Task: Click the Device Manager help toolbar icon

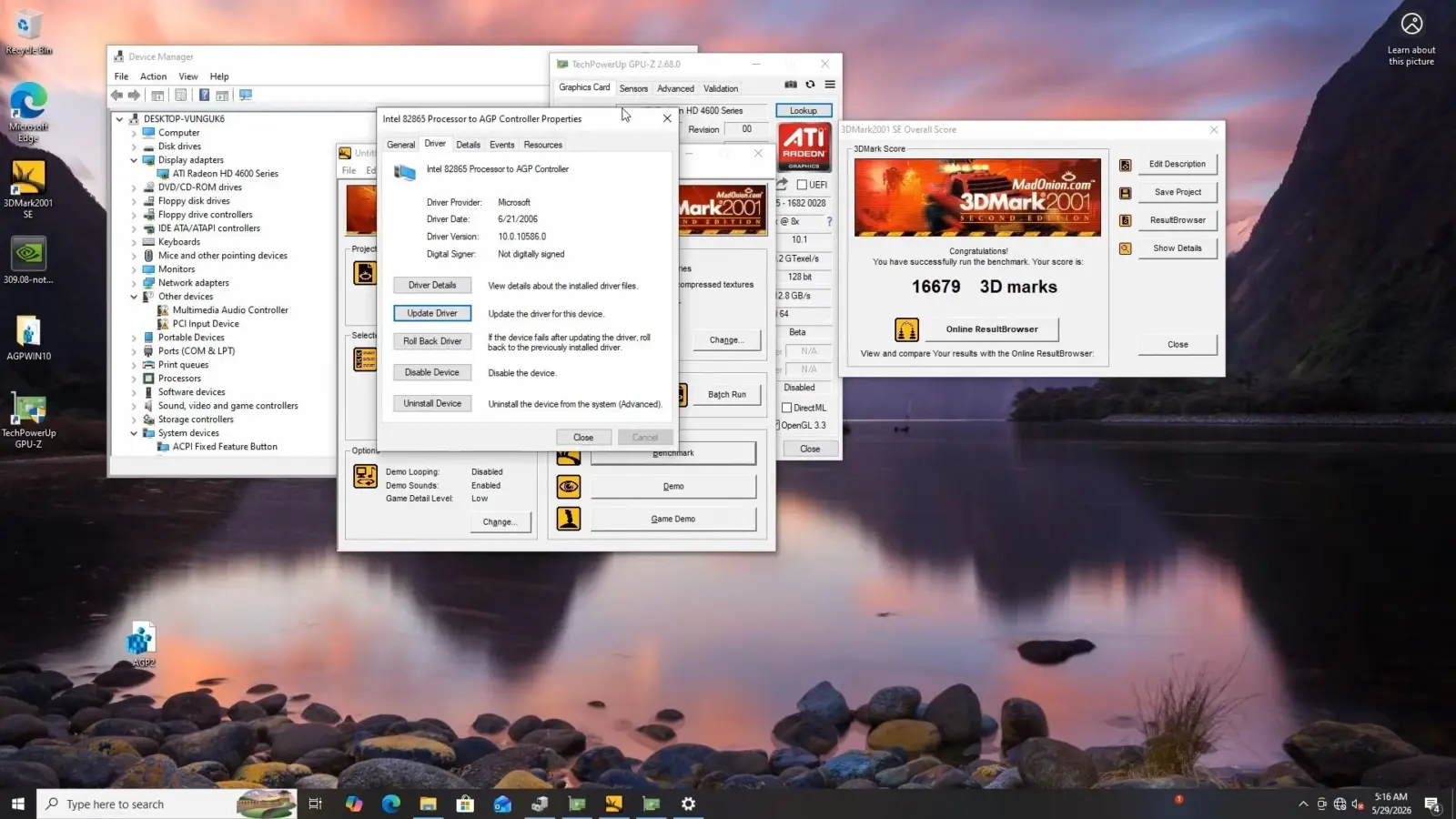Action: (204, 96)
